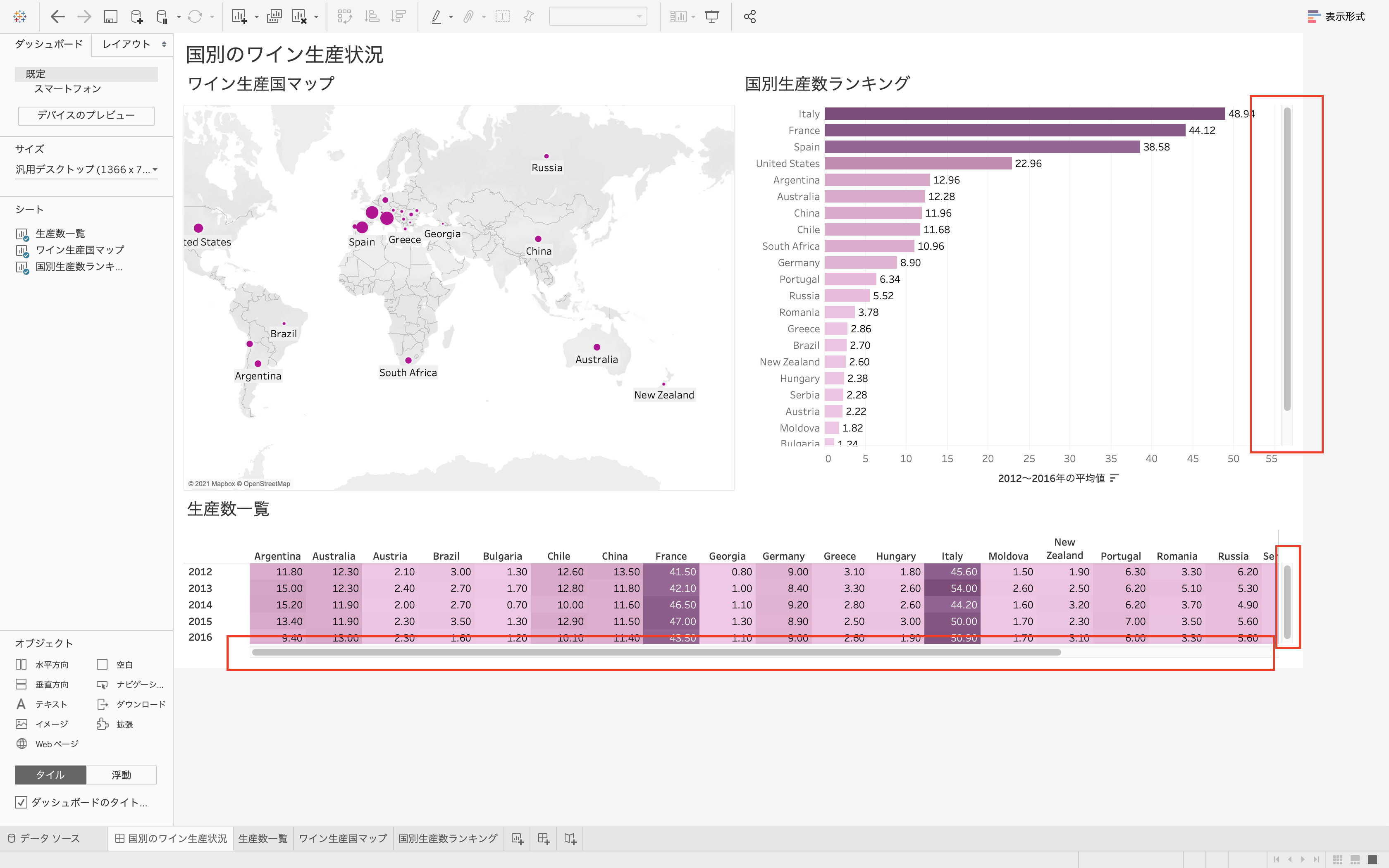The height and width of the screenshot is (868, 1389).
Task: Enter presentation mode from the toolbar
Action: [x=712, y=16]
